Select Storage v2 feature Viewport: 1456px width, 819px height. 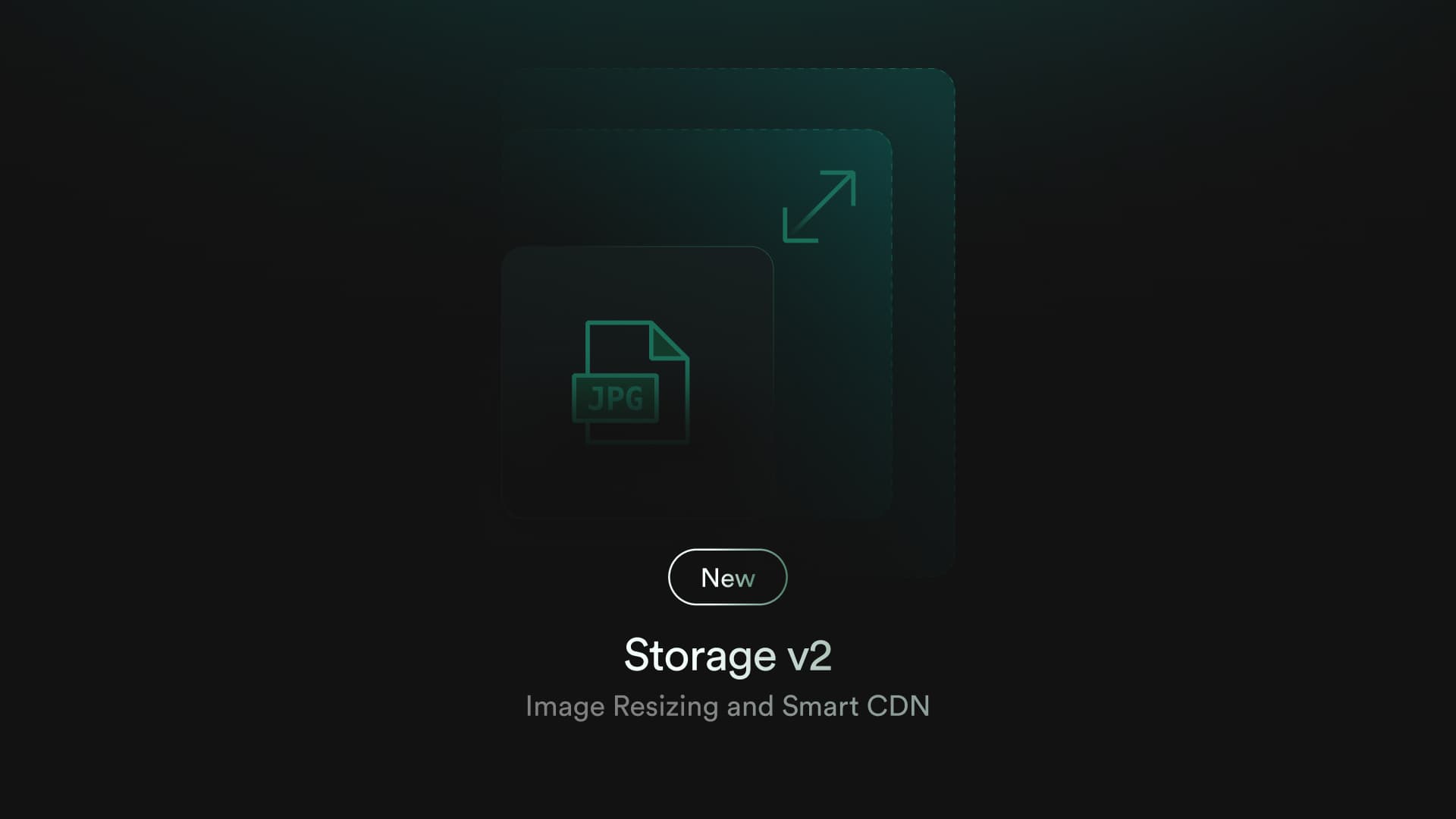728,655
